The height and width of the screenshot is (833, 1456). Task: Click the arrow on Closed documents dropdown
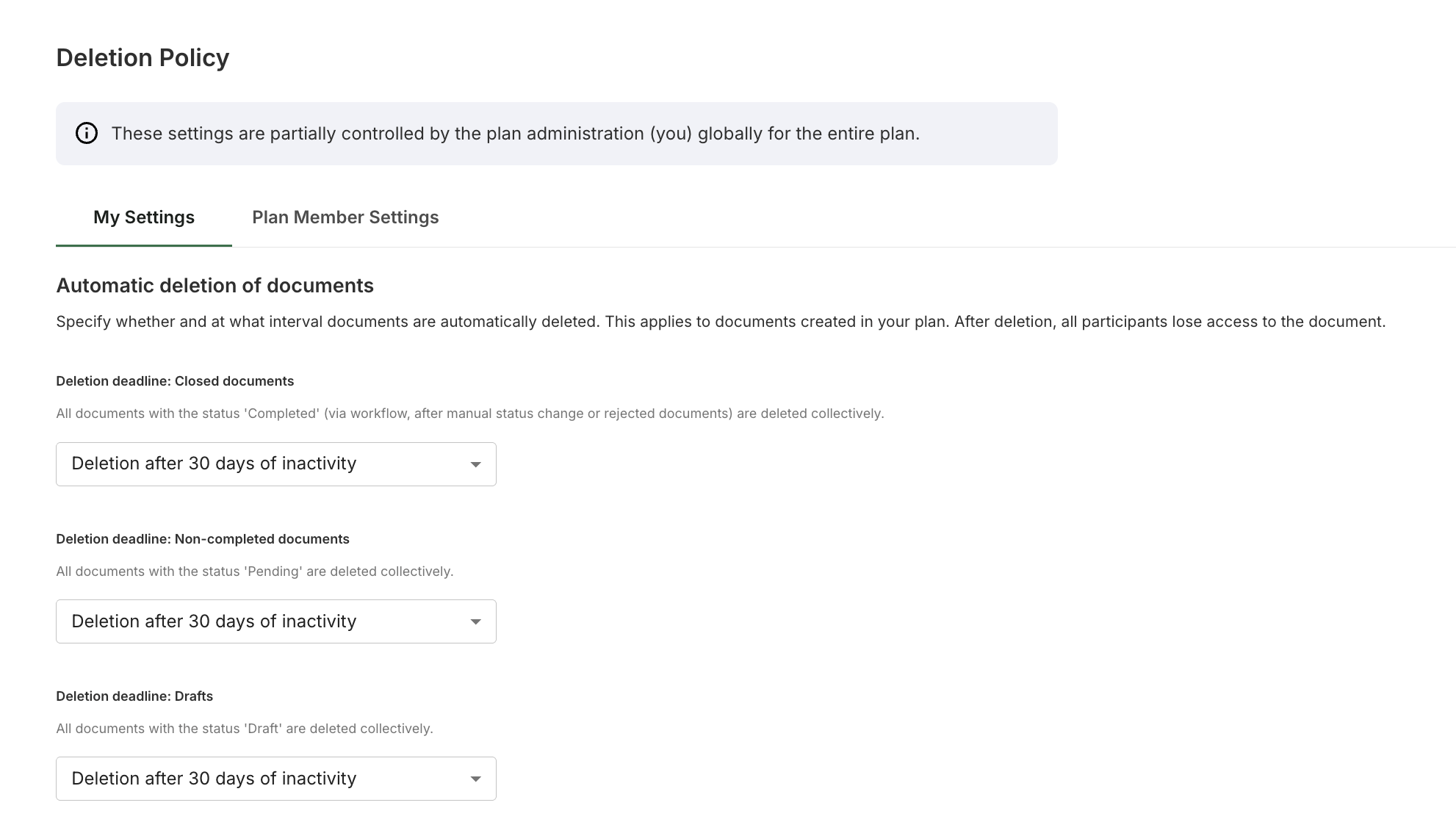(x=475, y=464)
